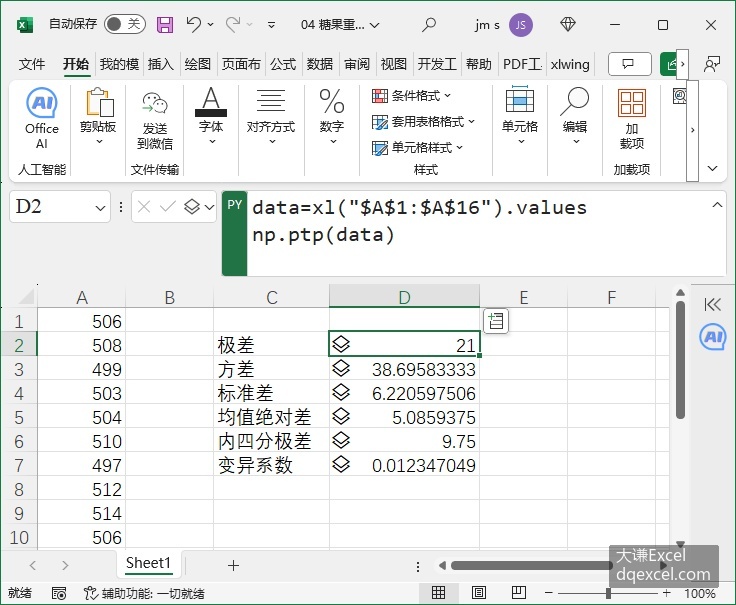Open the 编辑 editing group
Viewport: 736px width, 605px height.
575,116
